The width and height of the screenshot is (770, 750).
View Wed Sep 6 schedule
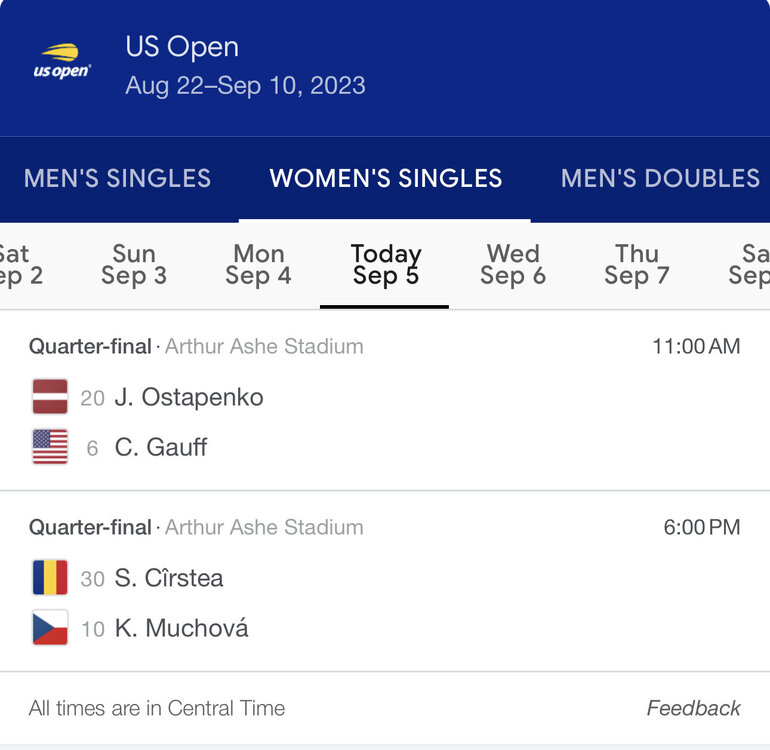(512, 265)
